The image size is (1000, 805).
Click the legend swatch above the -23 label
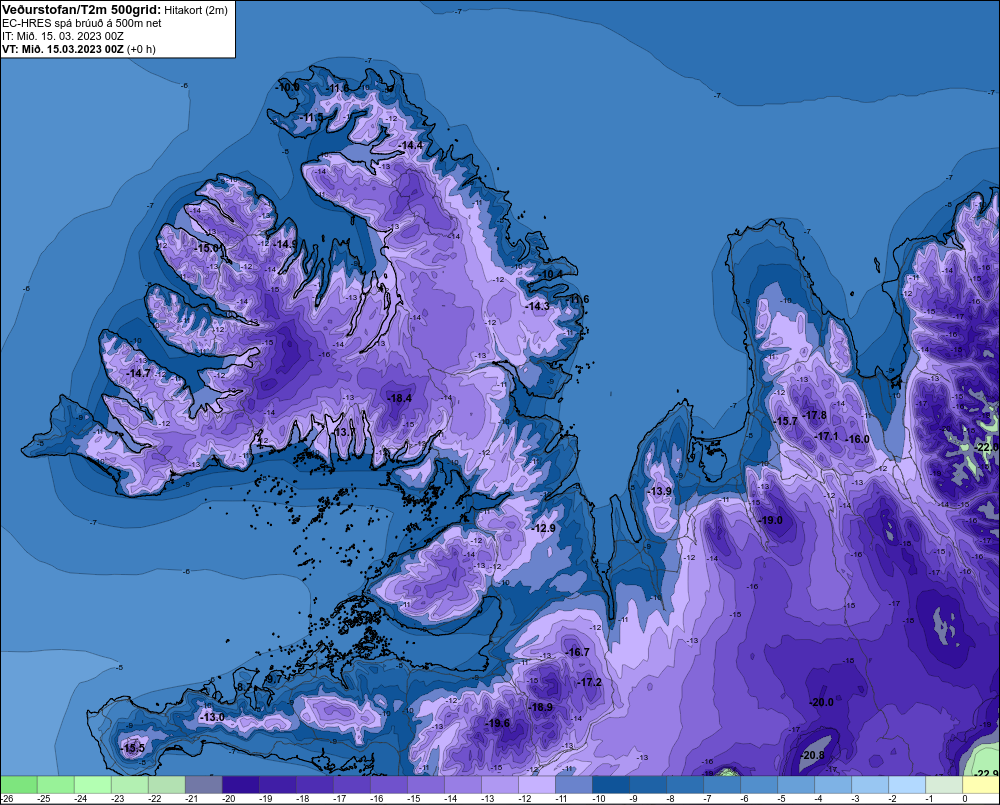click(129, 785)
